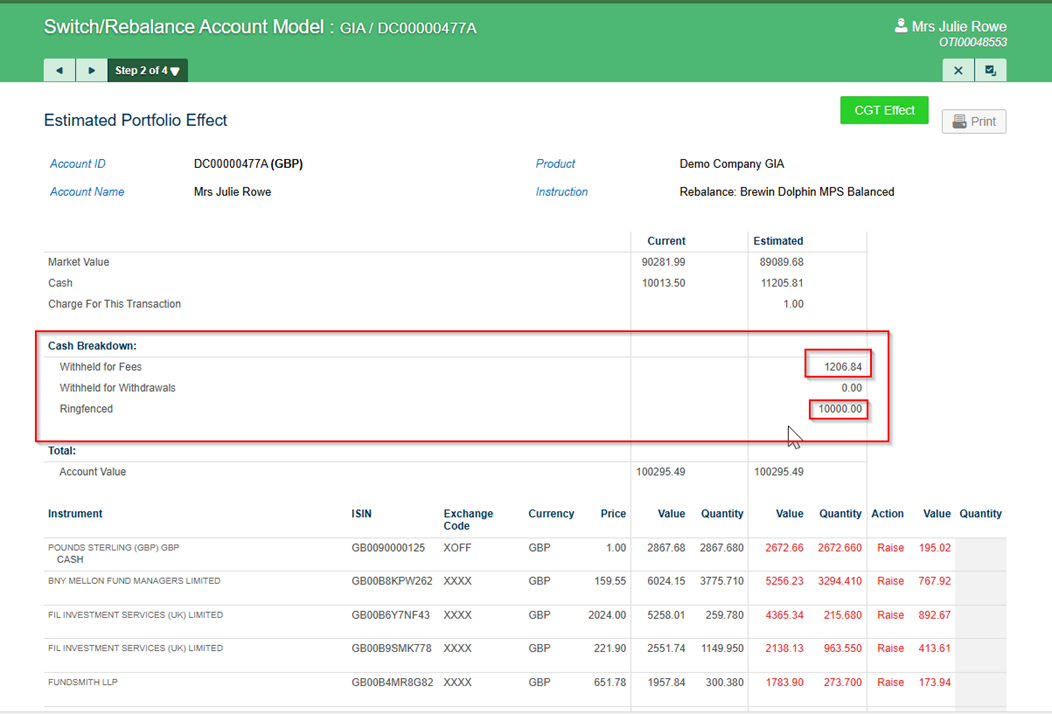Expand the step navigation triangle

coord(176,70)
